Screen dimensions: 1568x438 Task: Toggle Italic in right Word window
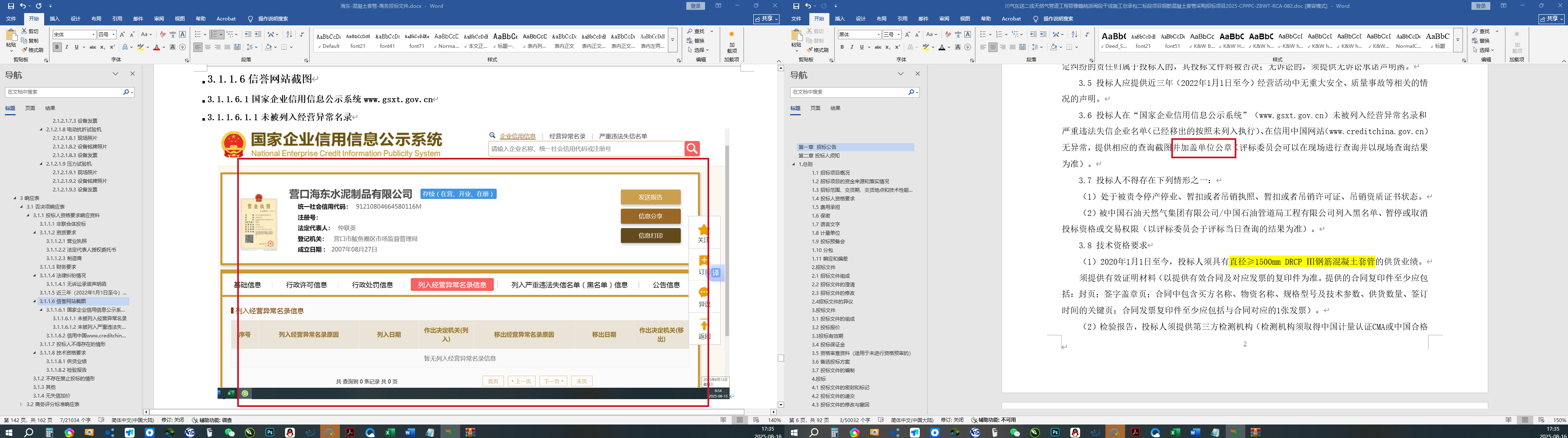pos(851,47)
